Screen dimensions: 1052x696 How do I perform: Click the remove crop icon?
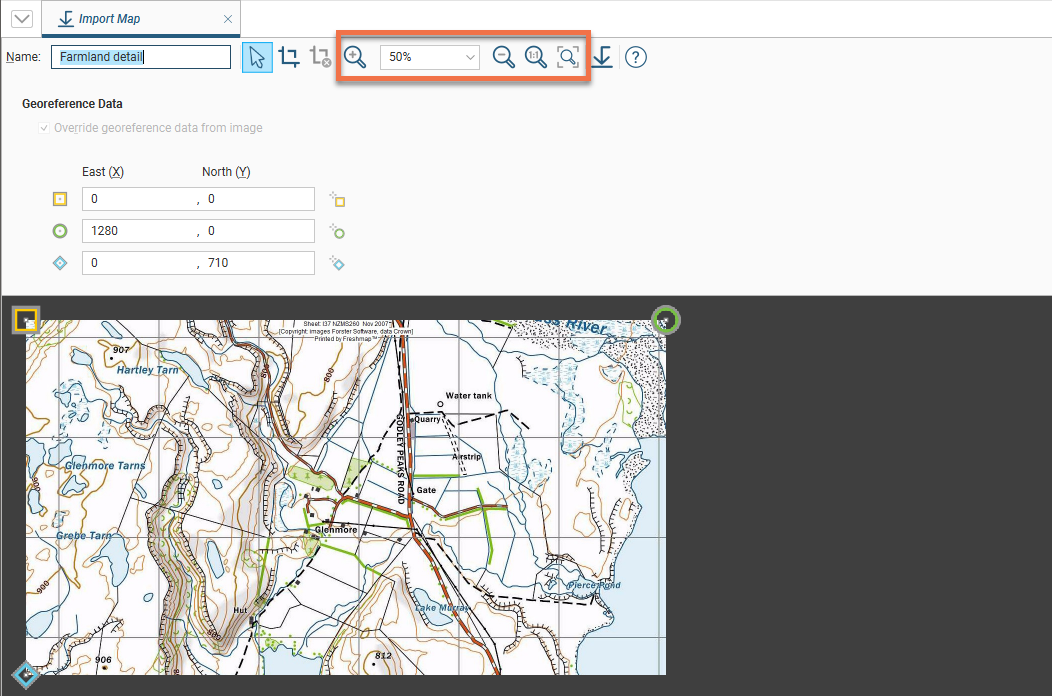tap(320, 57)
